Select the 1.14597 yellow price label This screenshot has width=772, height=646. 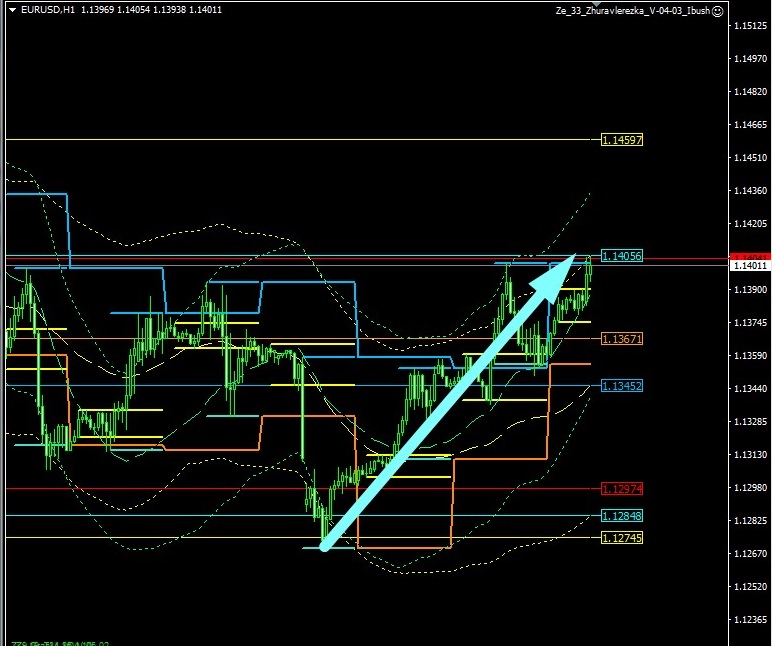point(622,140)
